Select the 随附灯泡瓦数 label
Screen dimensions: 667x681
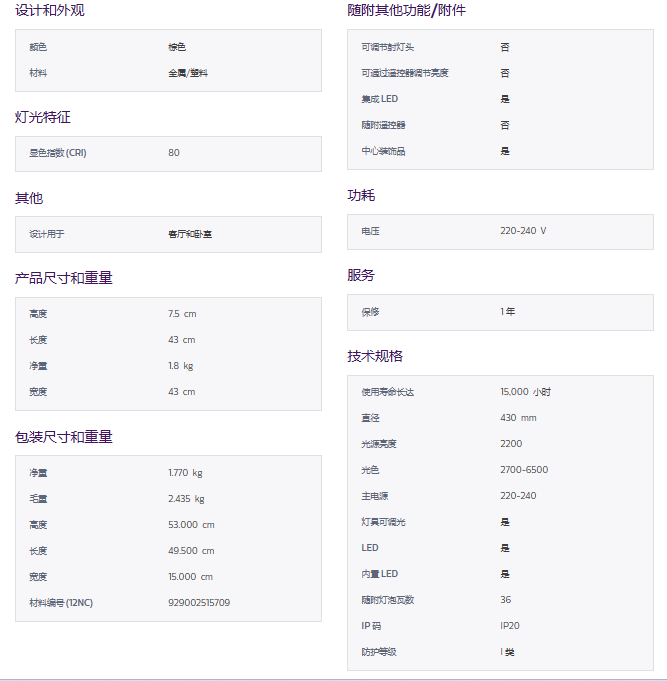click(x=387, y=600)
